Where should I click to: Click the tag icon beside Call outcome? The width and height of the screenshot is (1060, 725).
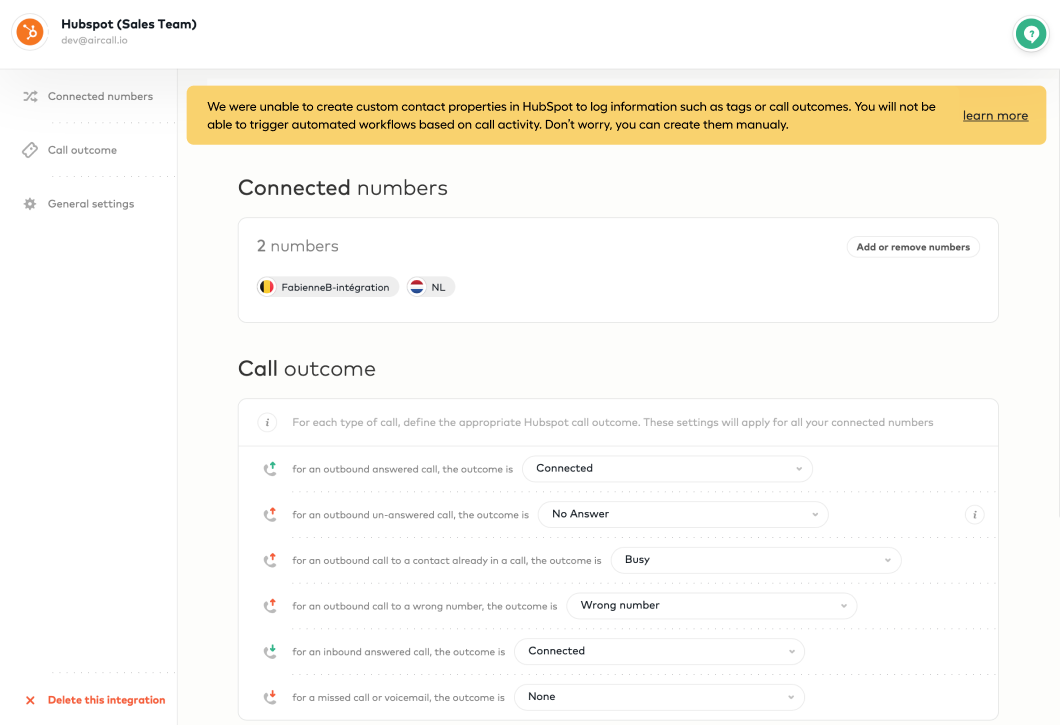click(x=30, y=150)
